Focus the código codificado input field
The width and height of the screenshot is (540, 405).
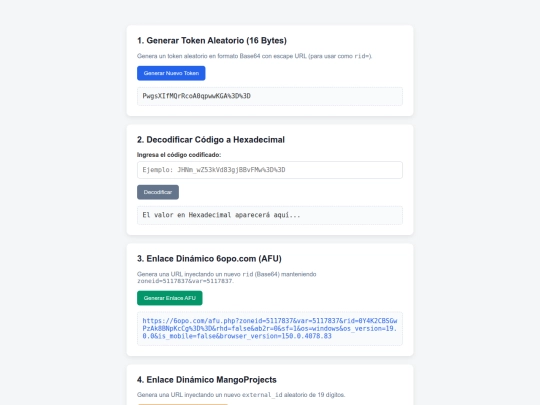[x=270, y=170]
